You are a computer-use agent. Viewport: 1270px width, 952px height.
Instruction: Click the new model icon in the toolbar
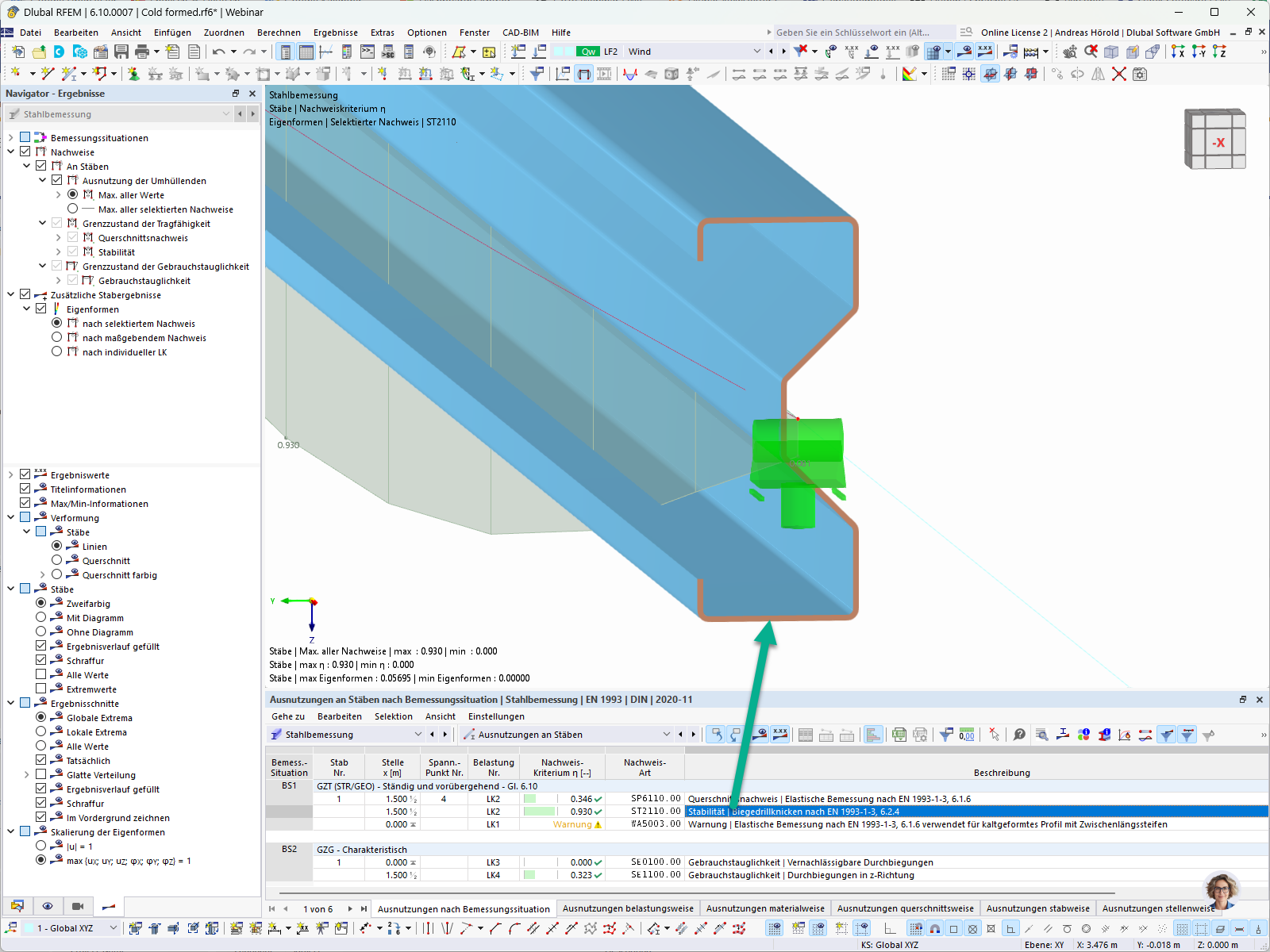18,52
